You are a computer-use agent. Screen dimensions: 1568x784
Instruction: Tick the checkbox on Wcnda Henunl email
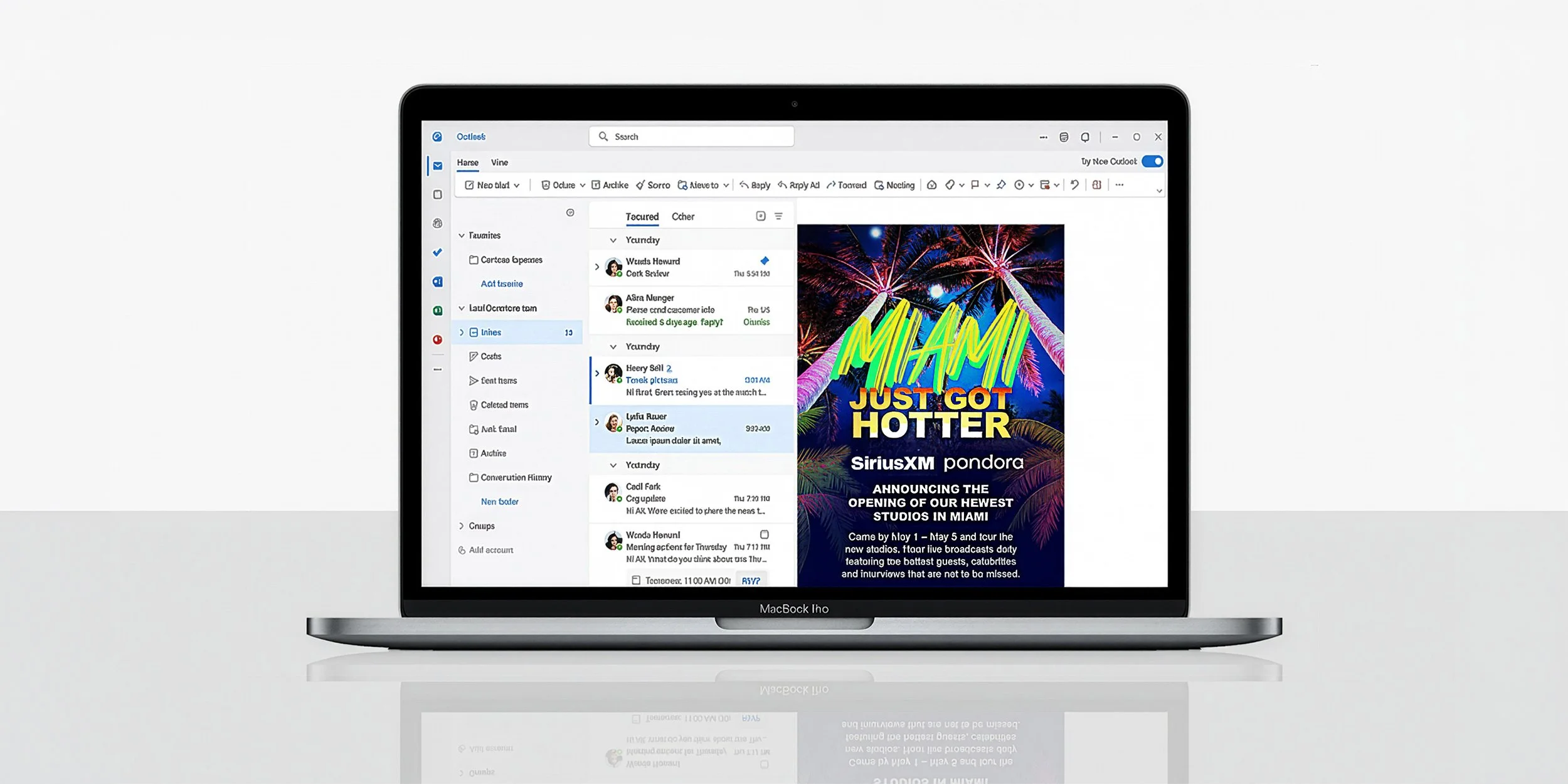tap(765, 534)
